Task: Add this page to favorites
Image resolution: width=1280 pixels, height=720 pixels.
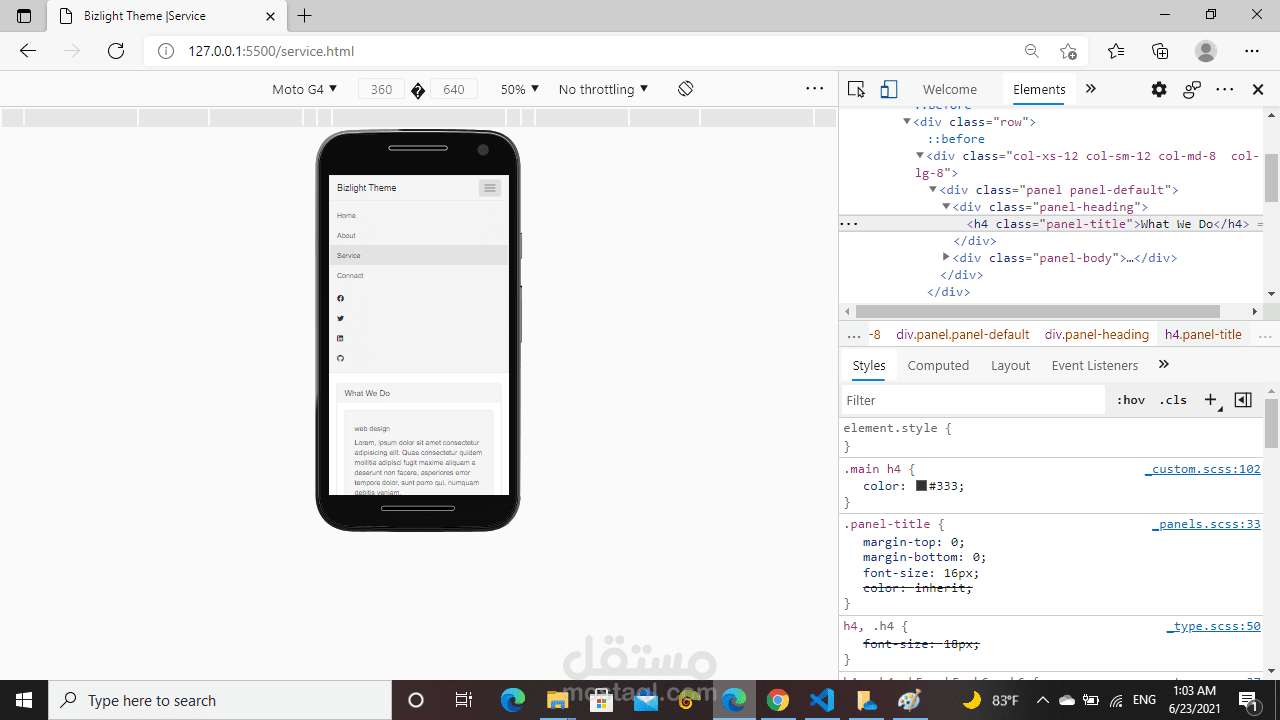Action: point(1069,51)
